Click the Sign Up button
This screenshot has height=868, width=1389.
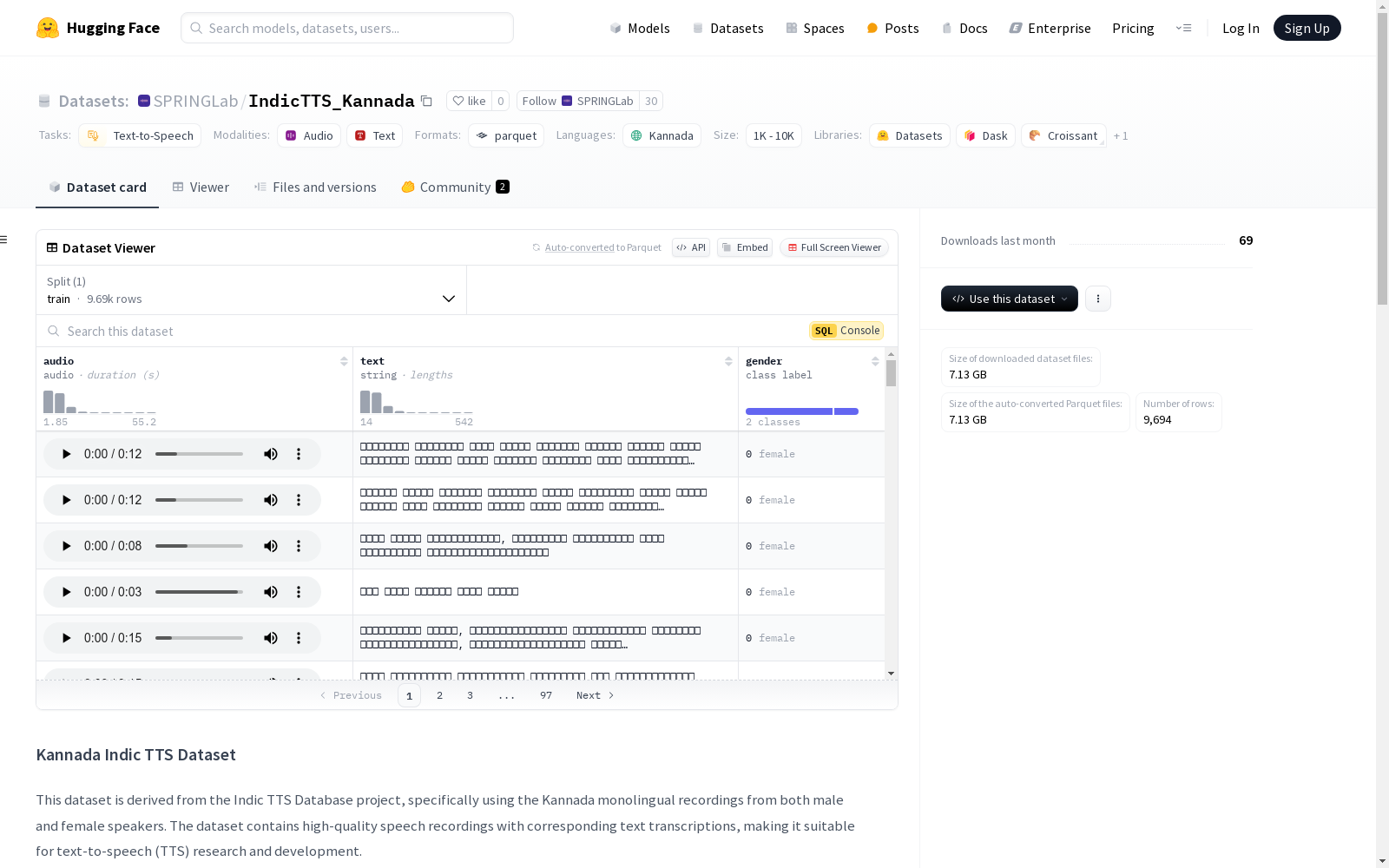click(1307, 28)
